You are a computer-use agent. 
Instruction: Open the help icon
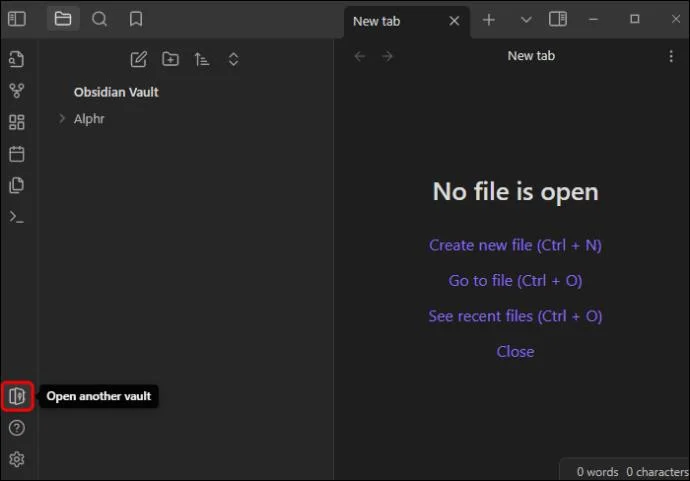click(17, 428)
